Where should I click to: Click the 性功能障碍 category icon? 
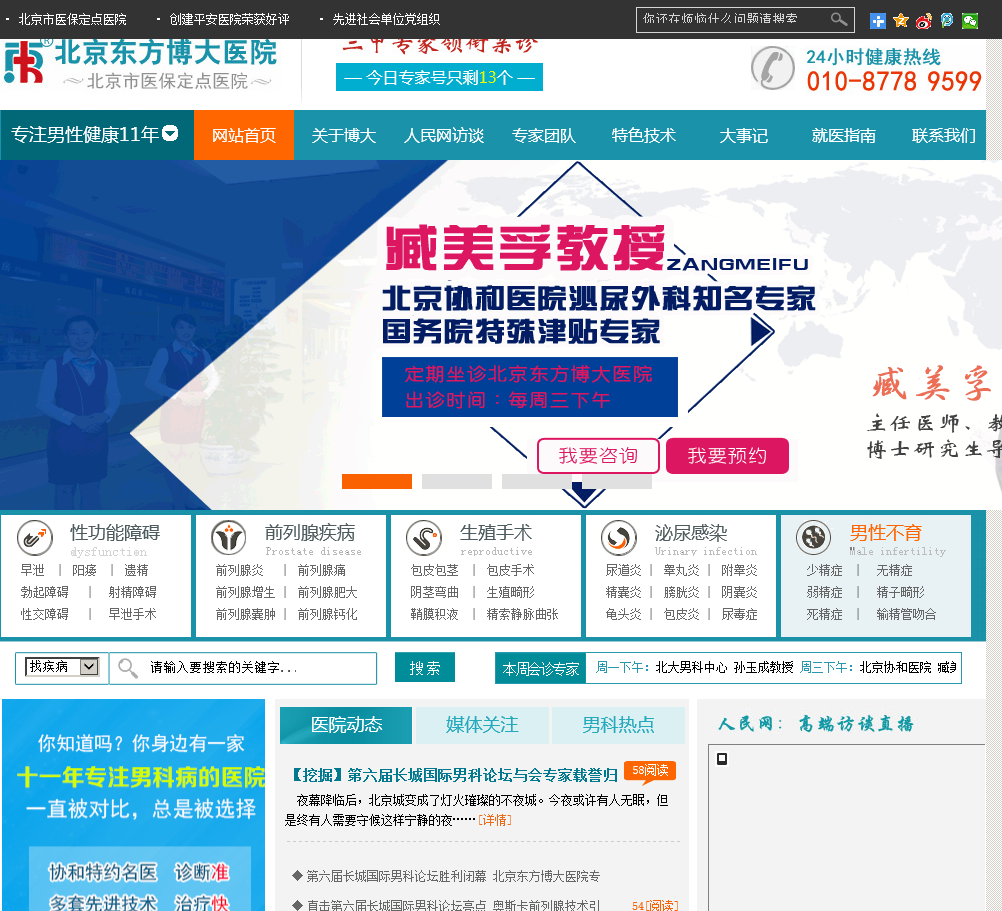coord(35,538)
